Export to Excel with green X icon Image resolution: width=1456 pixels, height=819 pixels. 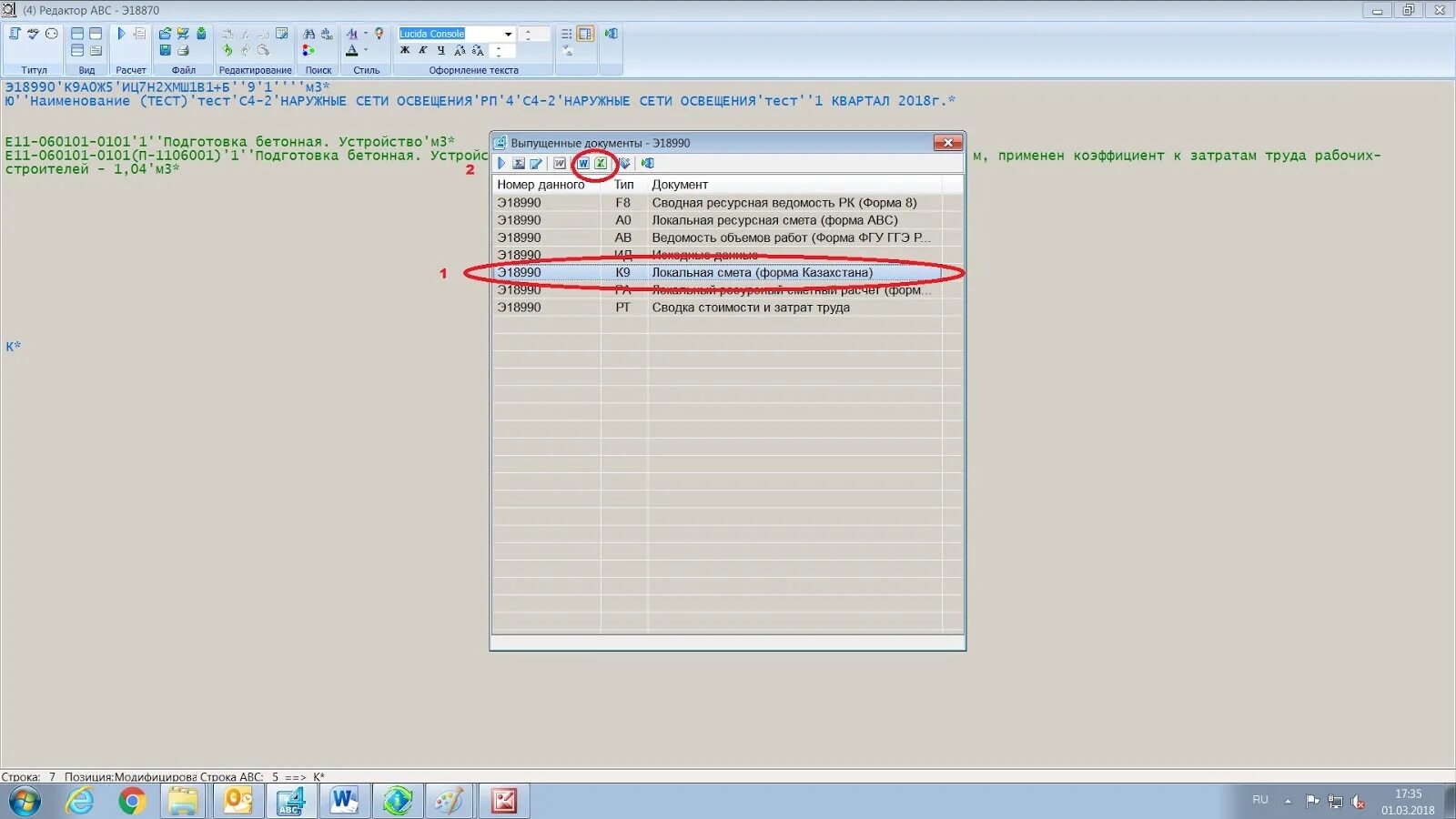601,164
